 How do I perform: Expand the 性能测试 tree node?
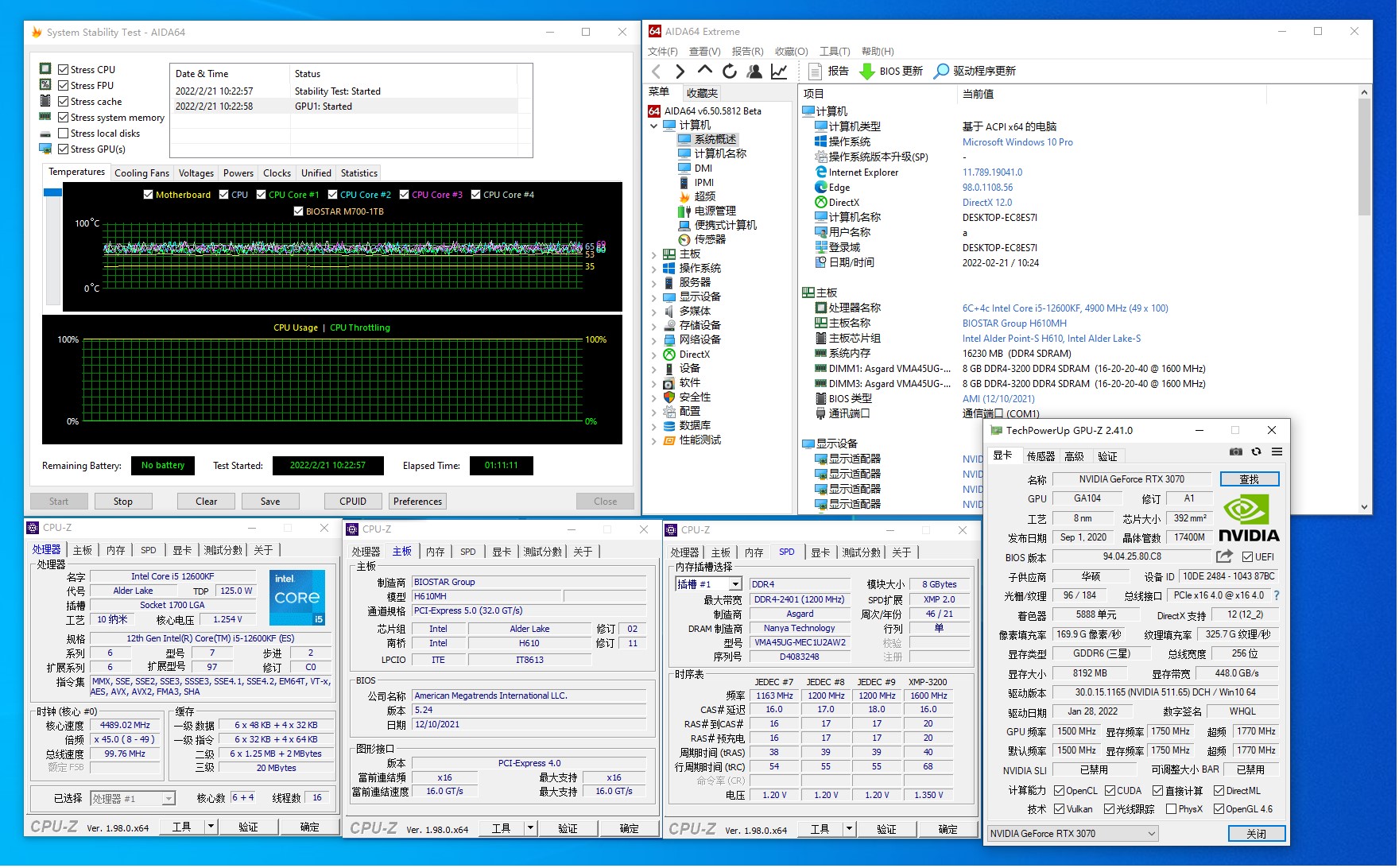[x=653, y=440]
